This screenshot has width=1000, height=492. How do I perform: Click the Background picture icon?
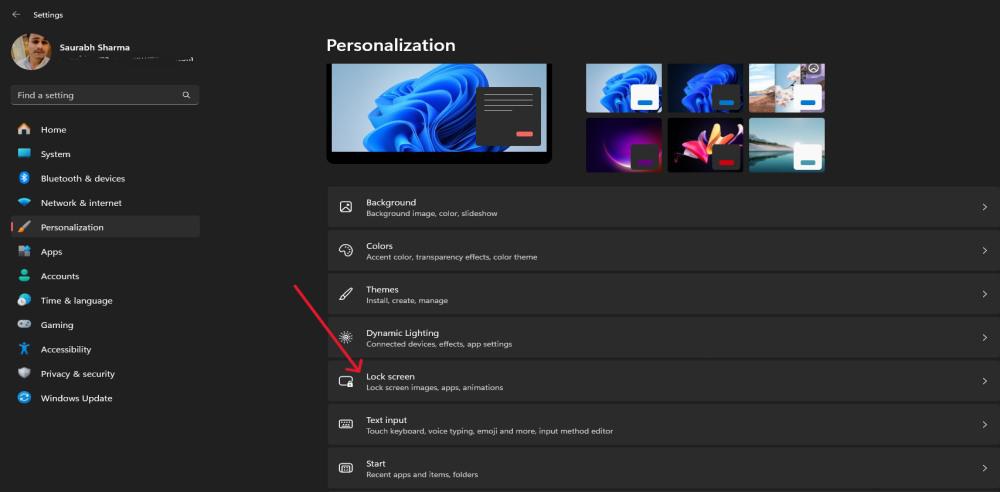click(346, 207)
